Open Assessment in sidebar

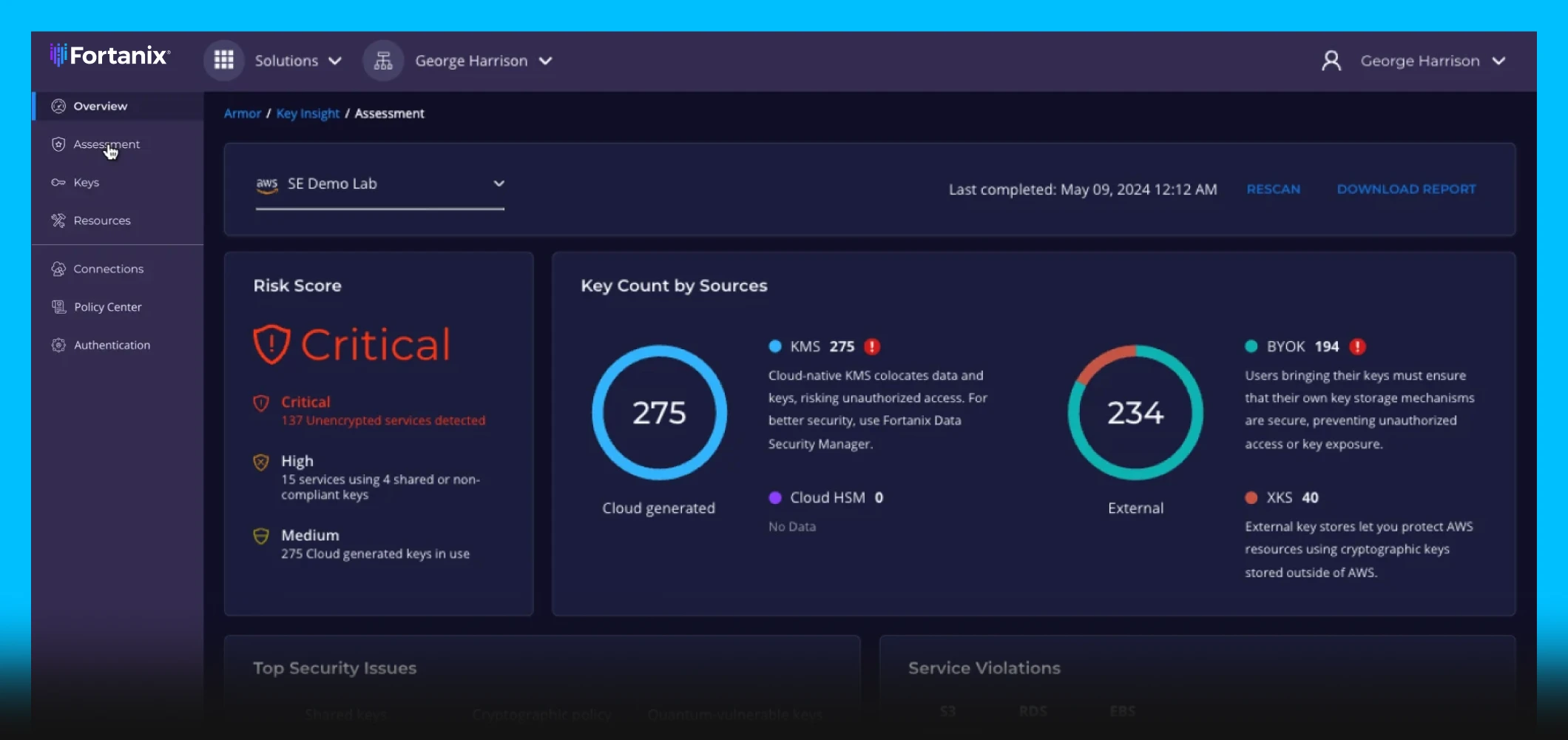point(118,144)
